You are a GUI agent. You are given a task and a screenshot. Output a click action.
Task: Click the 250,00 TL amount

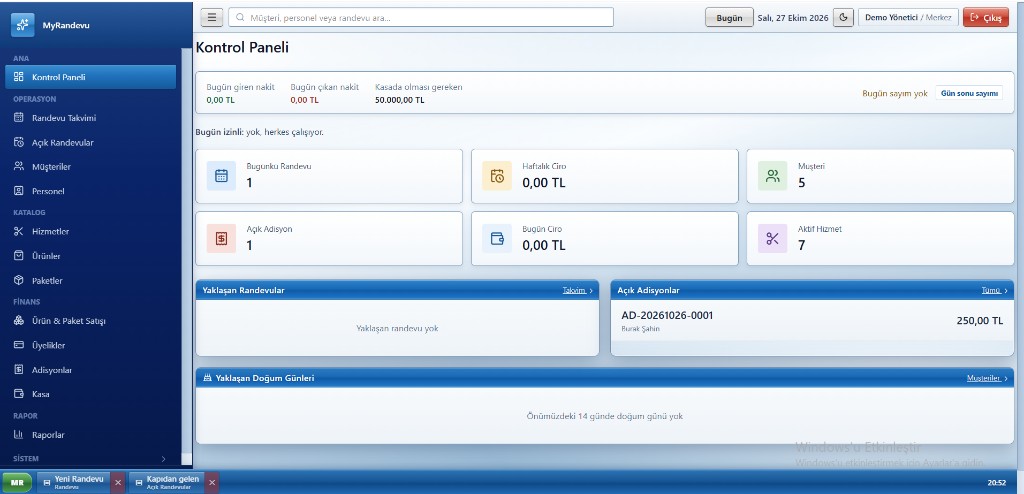[980, 321]
